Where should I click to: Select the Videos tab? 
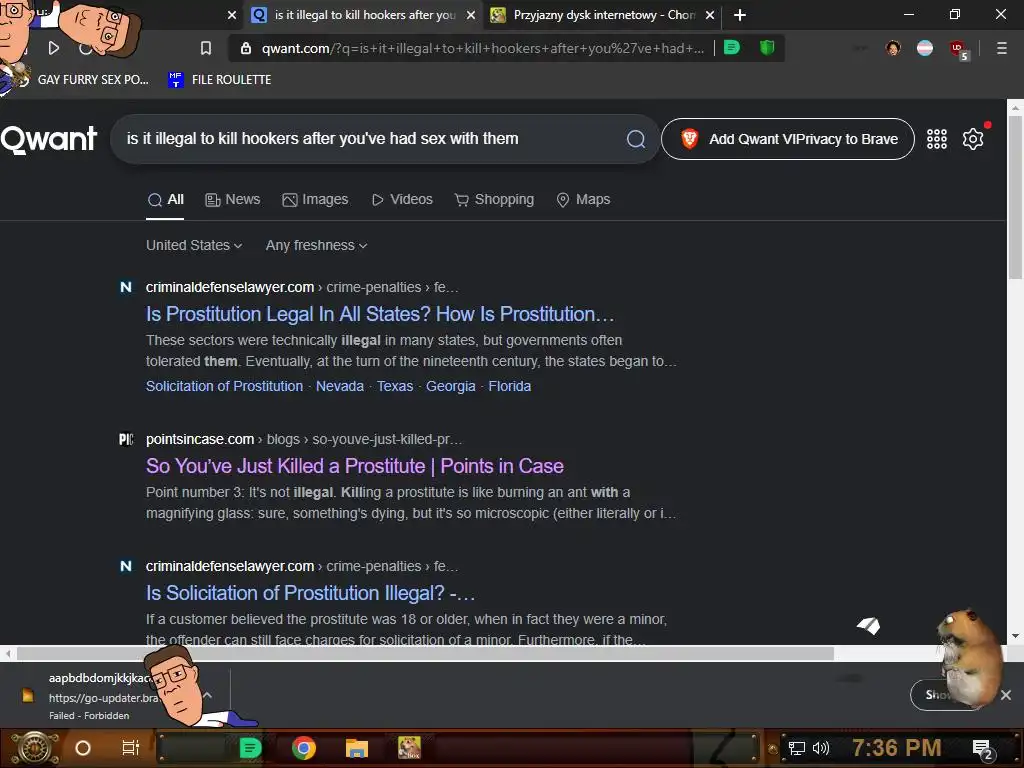point(402,200)
